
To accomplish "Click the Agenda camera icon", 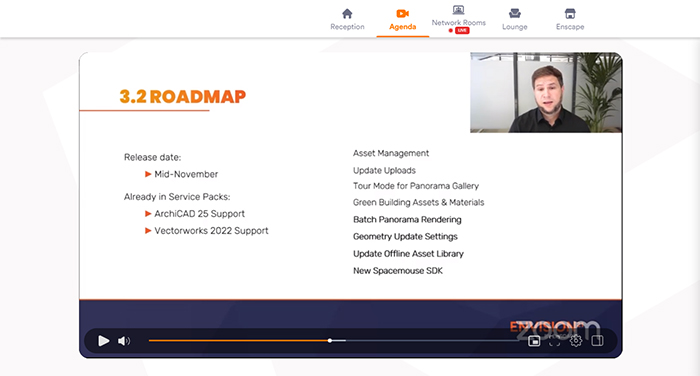I will click(x=403, y=13).
